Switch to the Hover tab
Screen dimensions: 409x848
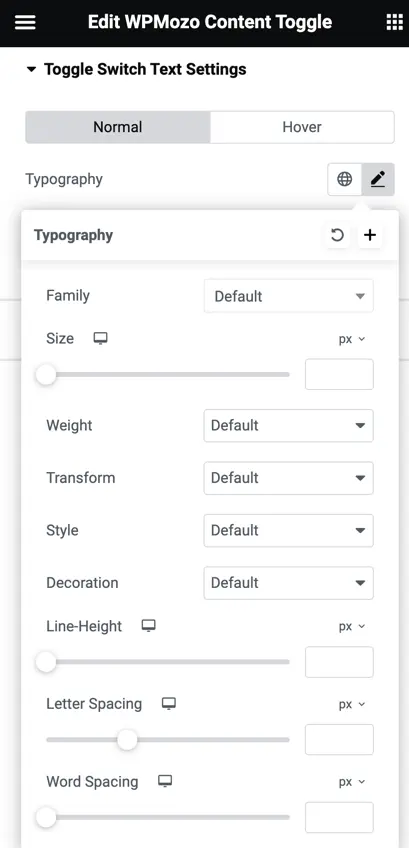302,127
